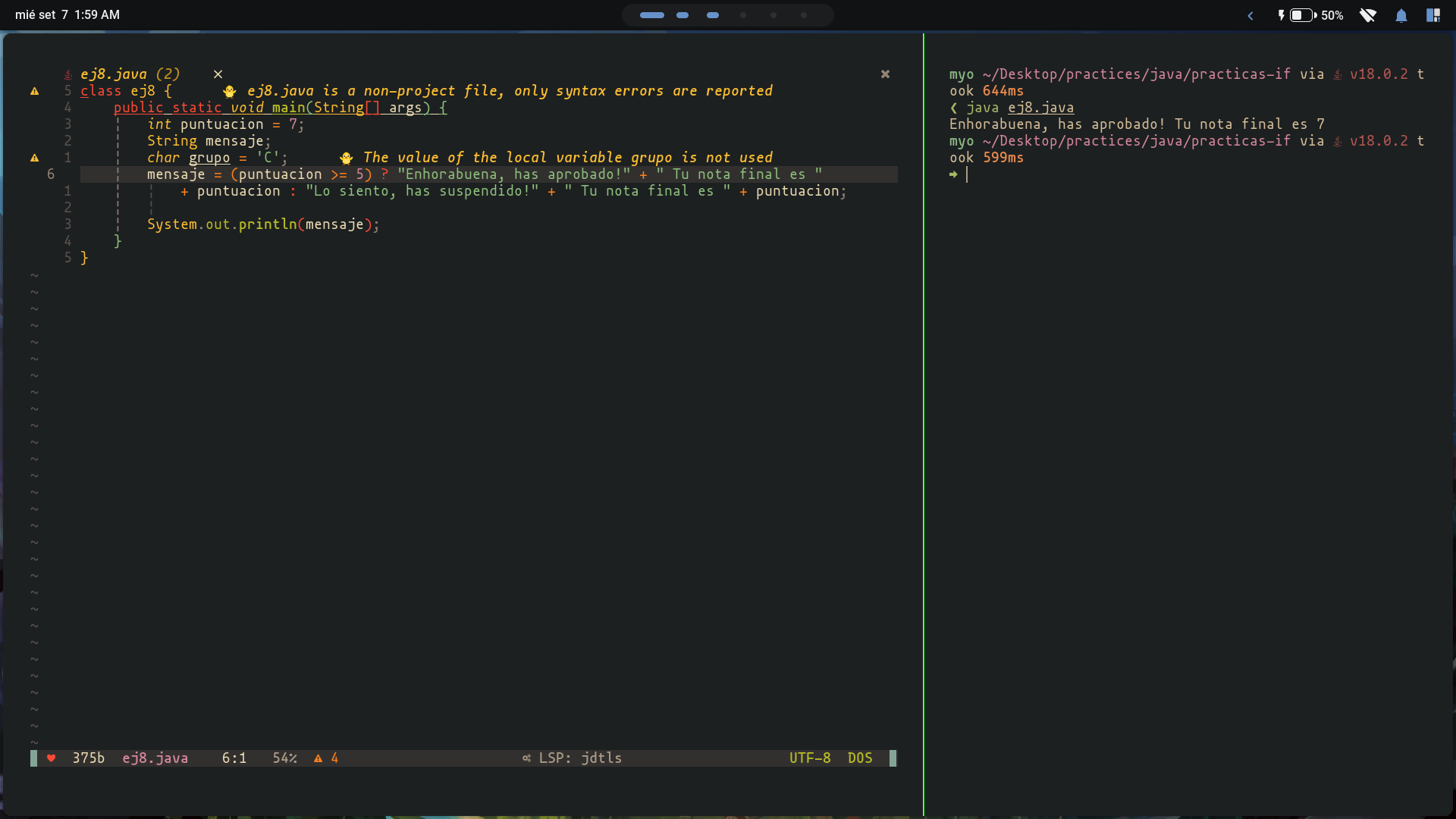Switch to the third workspace indicator
The height and width of the screenshot is (819, 1456).
pos(713,15)
